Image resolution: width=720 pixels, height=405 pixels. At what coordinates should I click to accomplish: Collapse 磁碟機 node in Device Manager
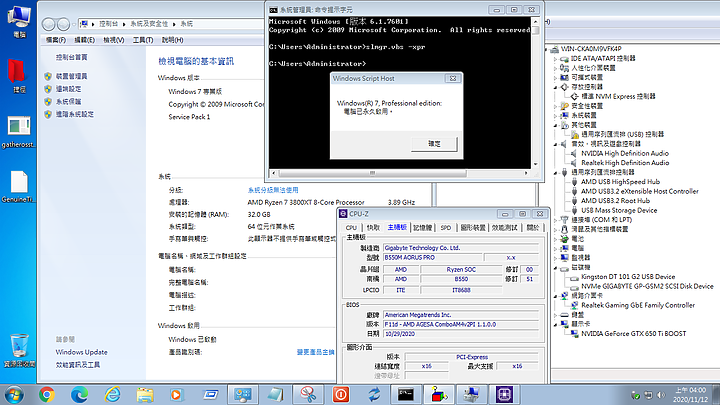pos(556,267)
